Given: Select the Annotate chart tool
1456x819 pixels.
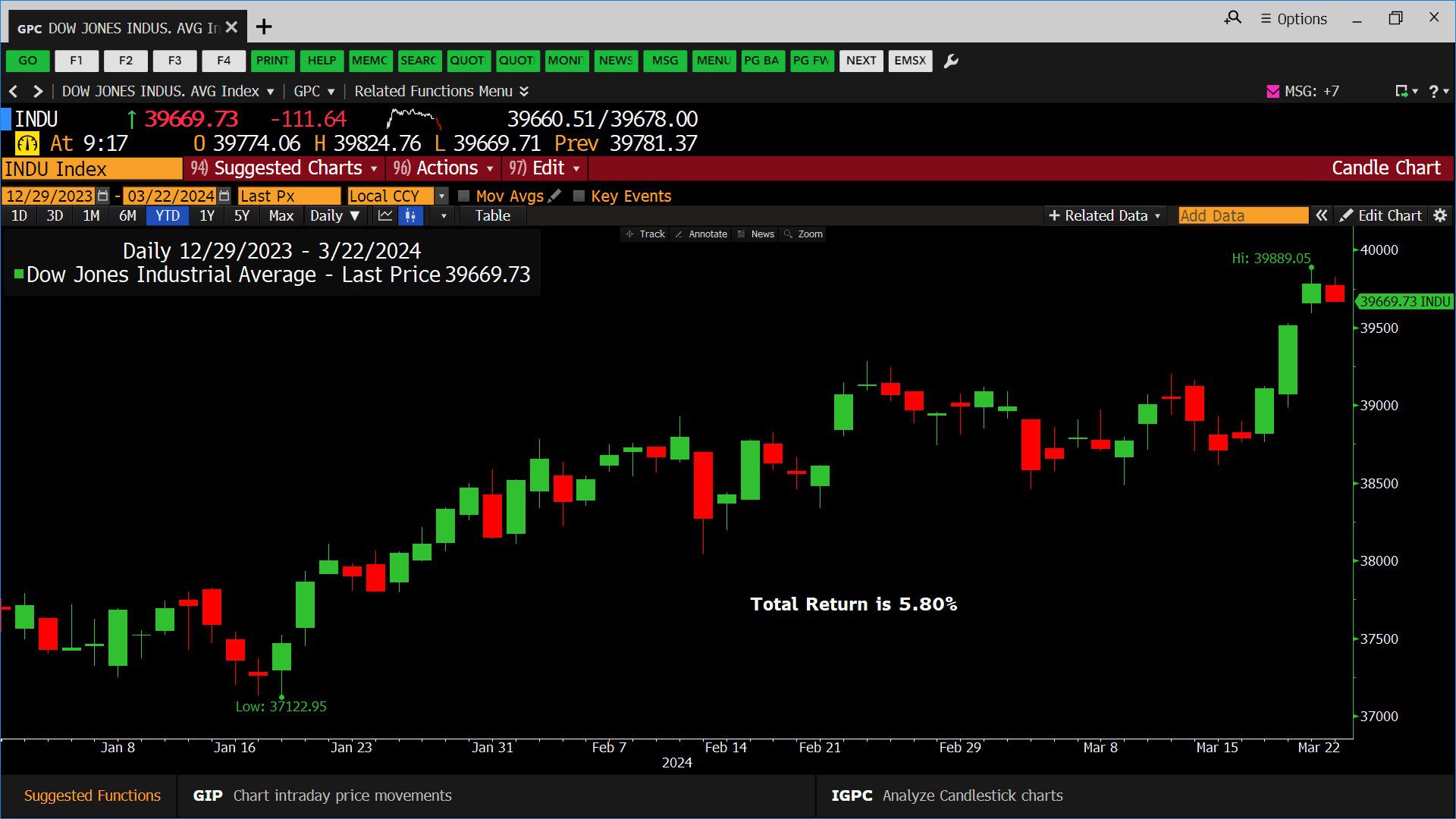Looking at the screenshot, I should (x=701, y=234).
